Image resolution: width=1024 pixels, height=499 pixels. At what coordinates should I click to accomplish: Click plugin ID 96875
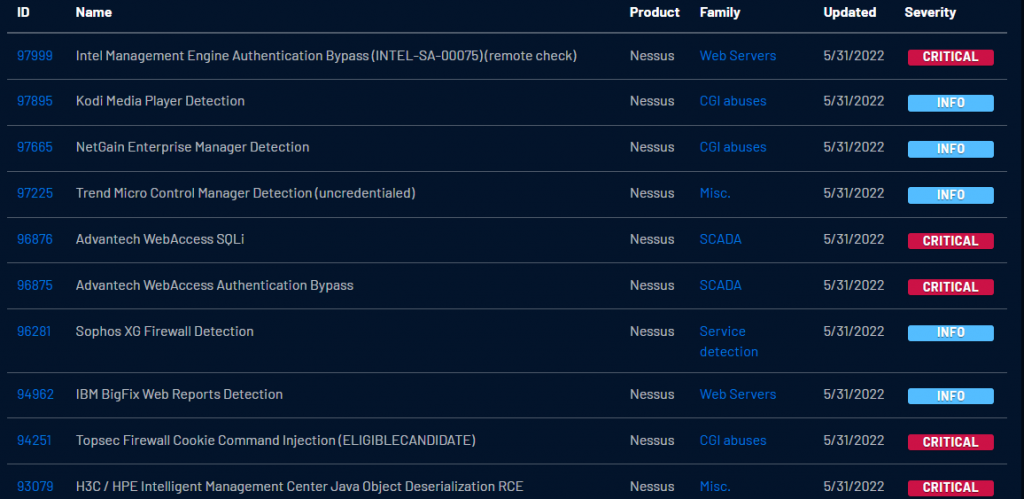[33, 285]
